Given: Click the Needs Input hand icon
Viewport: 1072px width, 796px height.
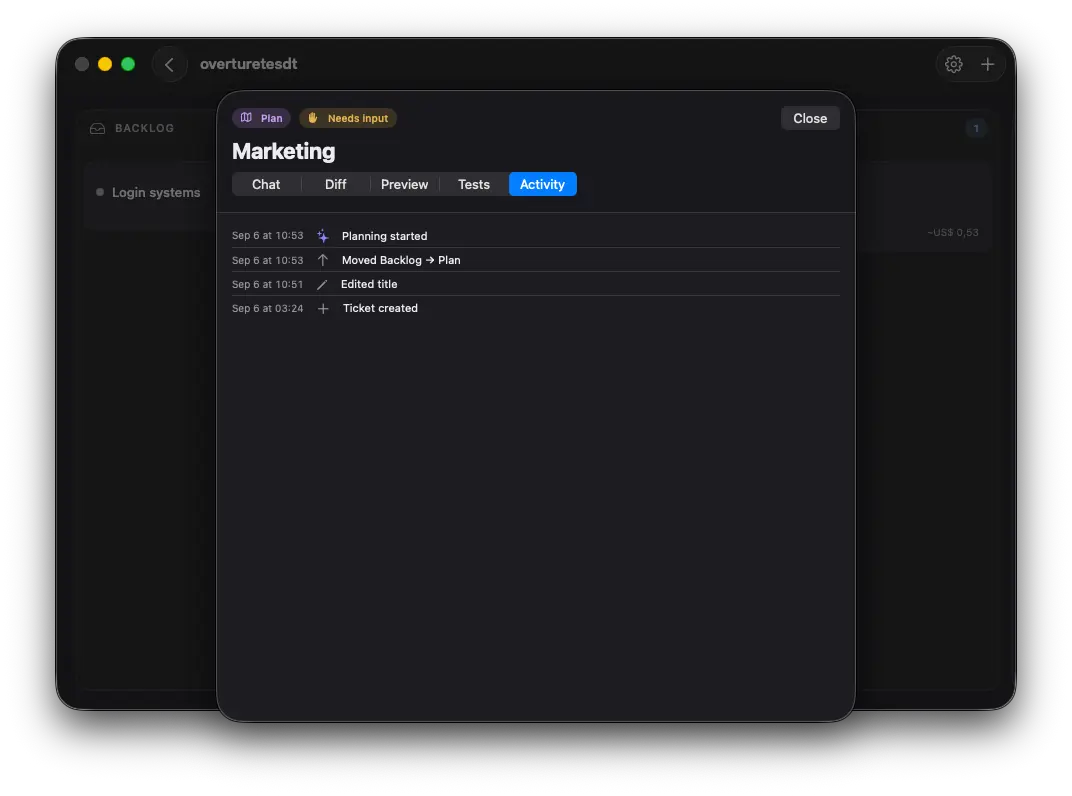Looking at the screenshot, I should point(312,118).
